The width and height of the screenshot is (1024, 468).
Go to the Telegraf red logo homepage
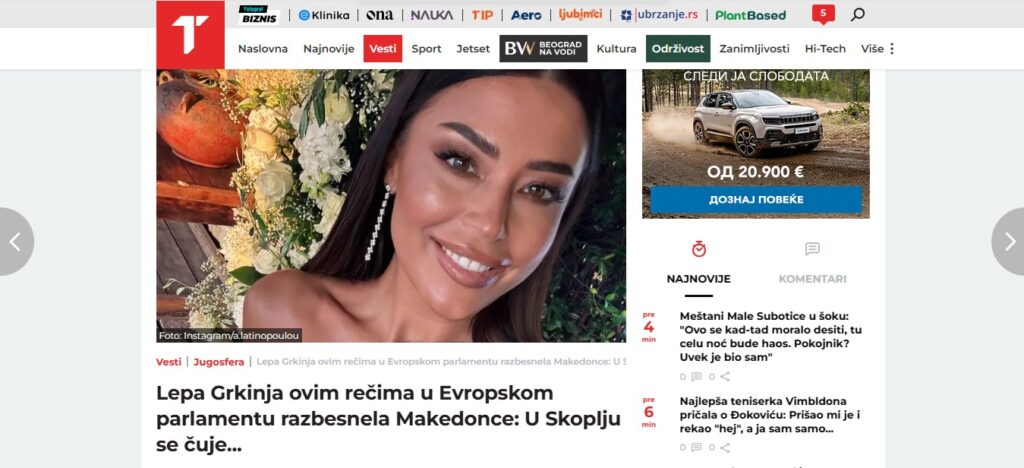[x=190, y=35]
